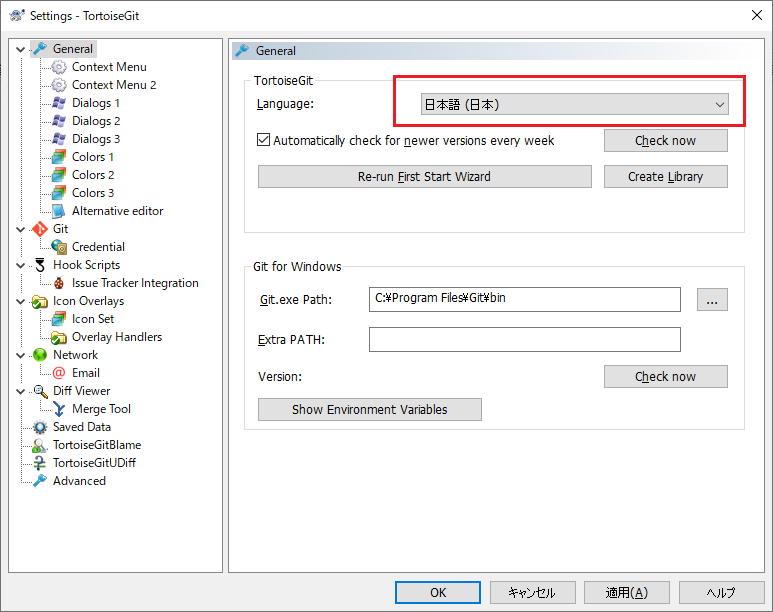Viewport: 773px width, 612px height.
Task: Toggle automatic weekly version check checkbox
Action: pyautogui.click(x=263, y=140)
